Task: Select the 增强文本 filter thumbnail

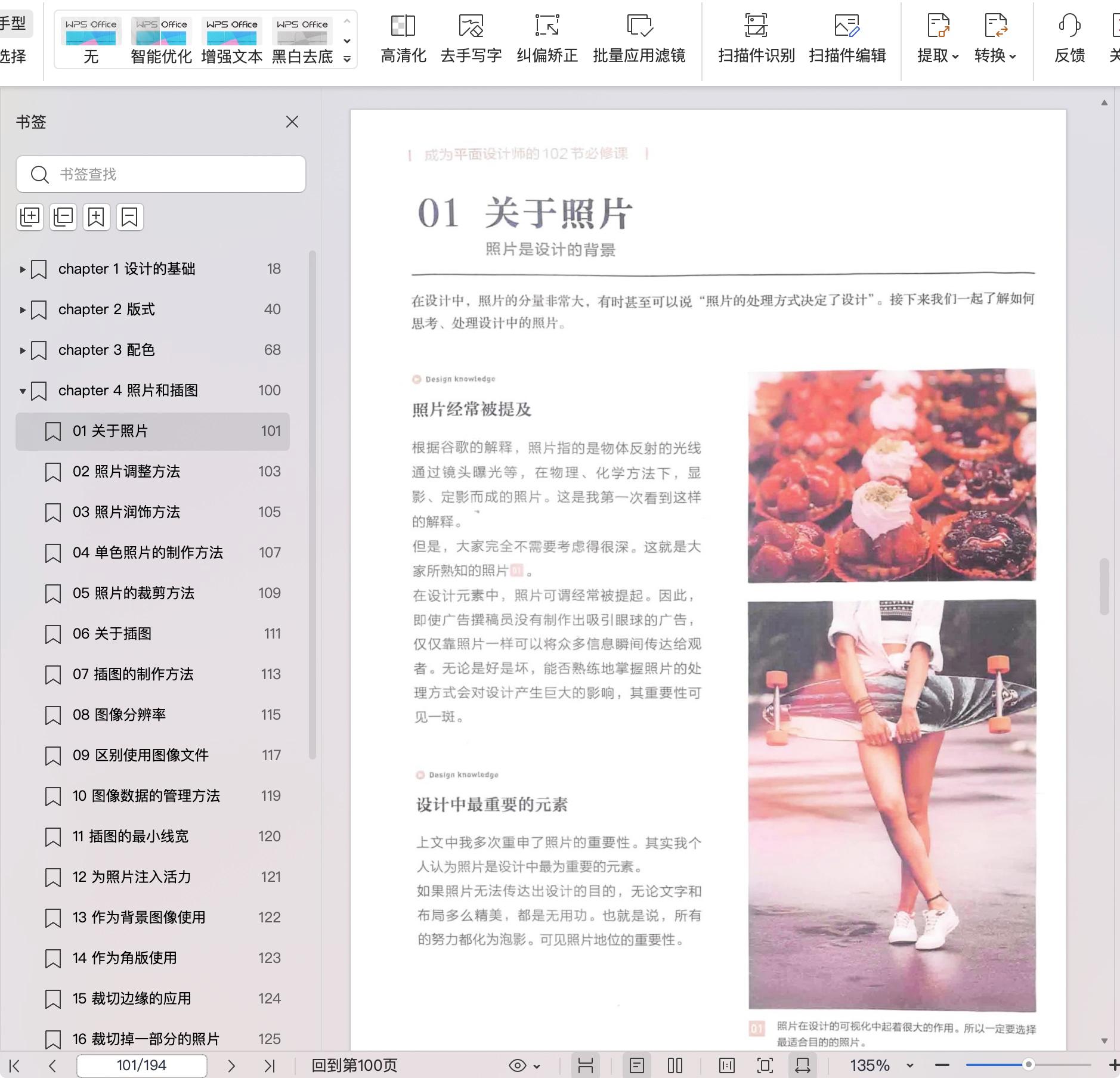Action: (231, 32)
